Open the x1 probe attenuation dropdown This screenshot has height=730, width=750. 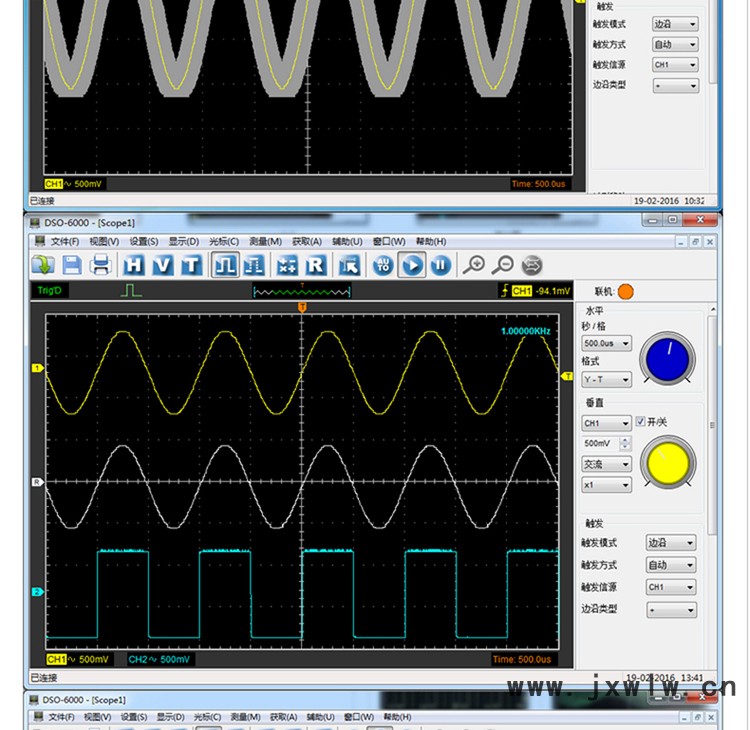[x=607, y=485]
